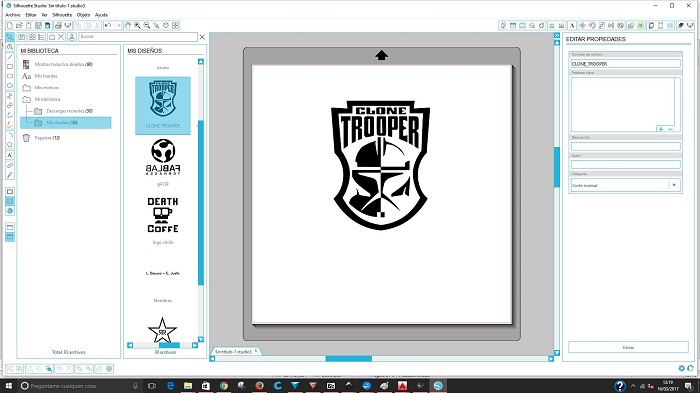The width and height of the screenshot is (700, 393).
Task: Collapse the Mi biblioteca folder tree
Action: pyautogui.click(x=27, y=99)
